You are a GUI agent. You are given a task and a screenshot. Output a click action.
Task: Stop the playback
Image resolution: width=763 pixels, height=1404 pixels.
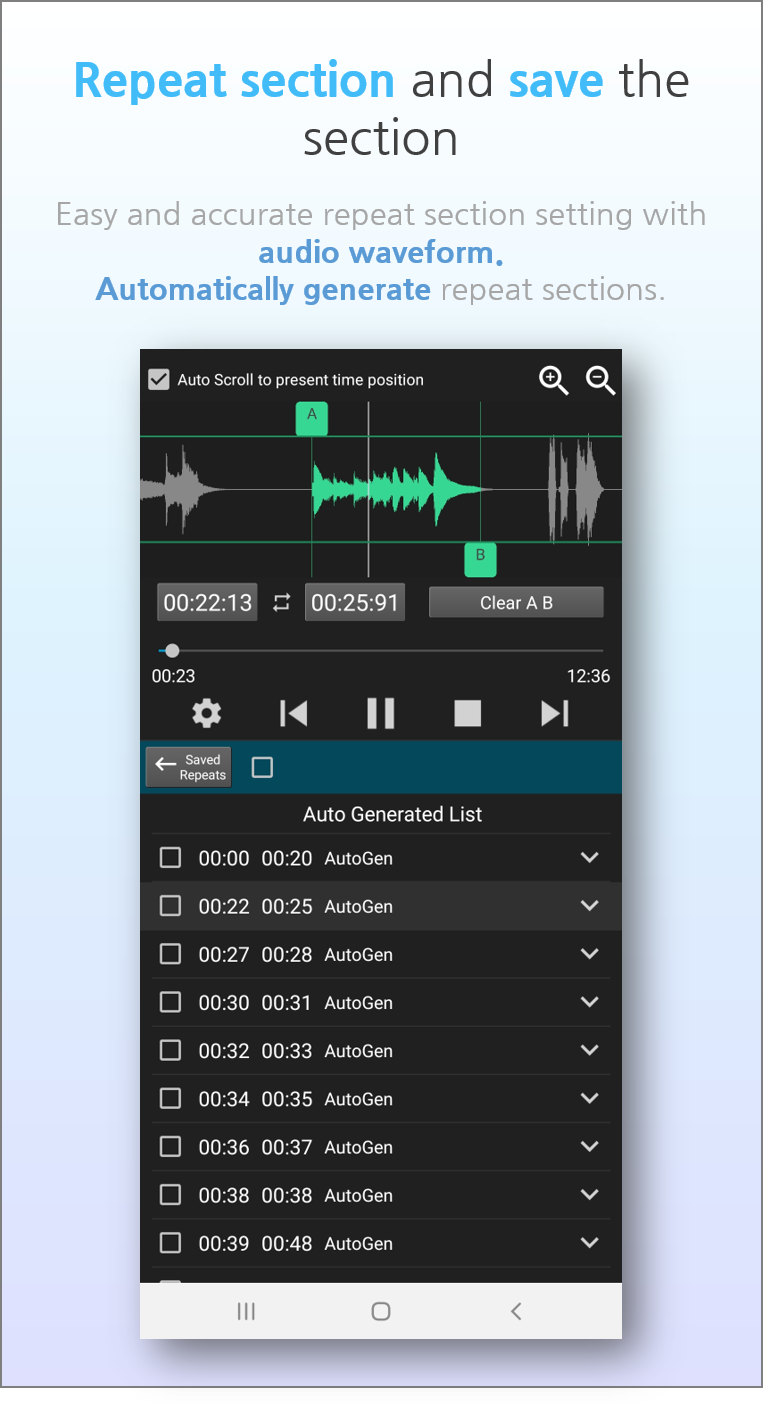(x=467, y=713)
